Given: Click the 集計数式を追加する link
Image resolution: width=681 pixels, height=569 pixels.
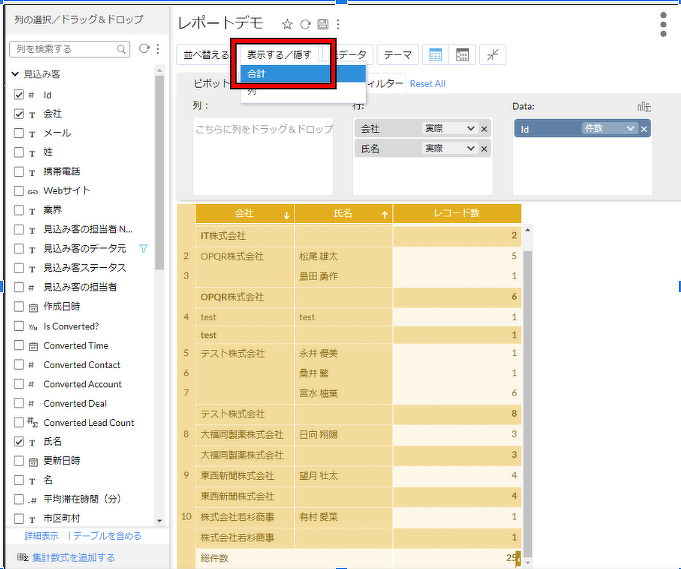Looking at the screenshot, I should 73,557.
